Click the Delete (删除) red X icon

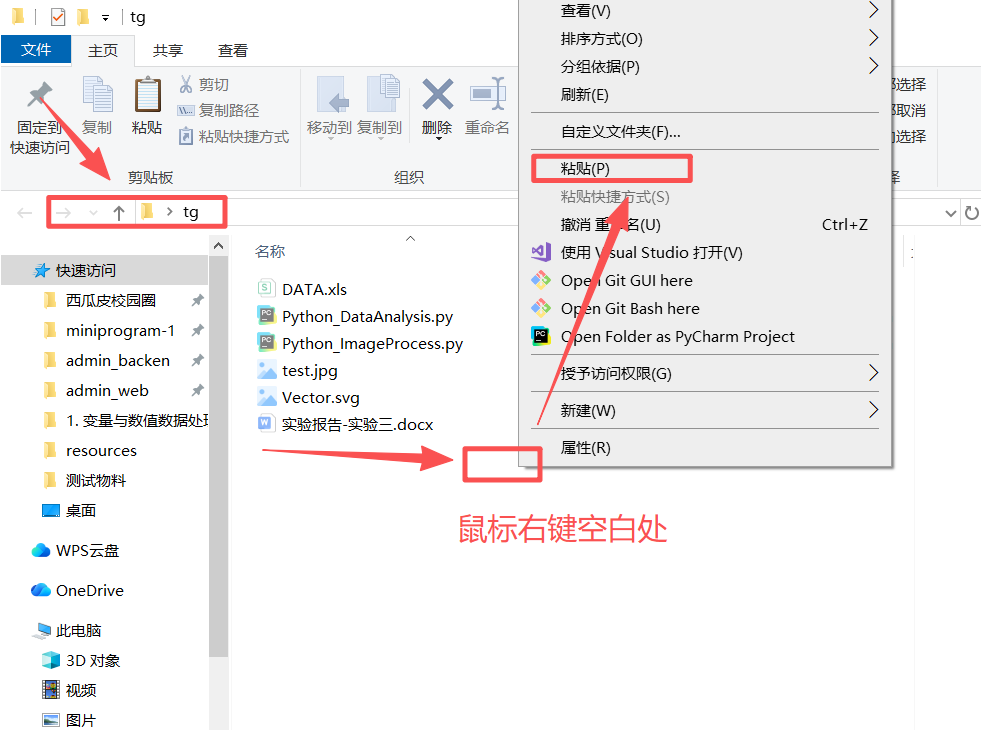(x=437, y=94)
